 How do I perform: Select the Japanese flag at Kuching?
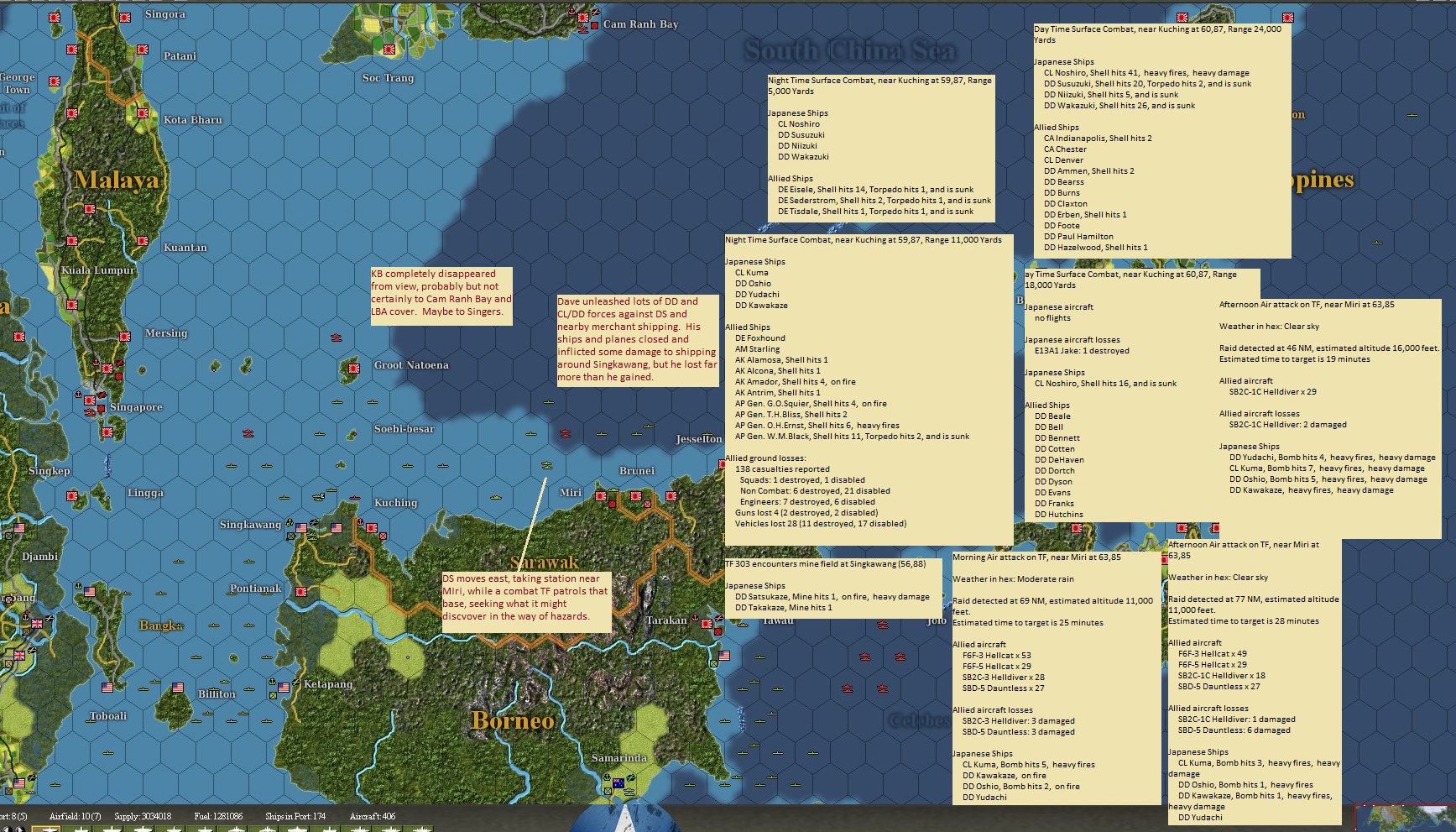pyautogui.click(x=370, y=528)
